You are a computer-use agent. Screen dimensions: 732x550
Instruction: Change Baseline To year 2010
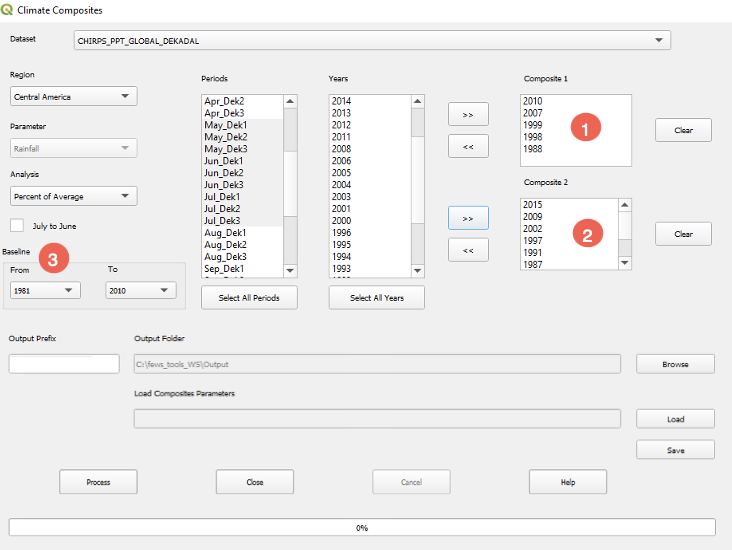pyautogui.click(x=140, y=290)
